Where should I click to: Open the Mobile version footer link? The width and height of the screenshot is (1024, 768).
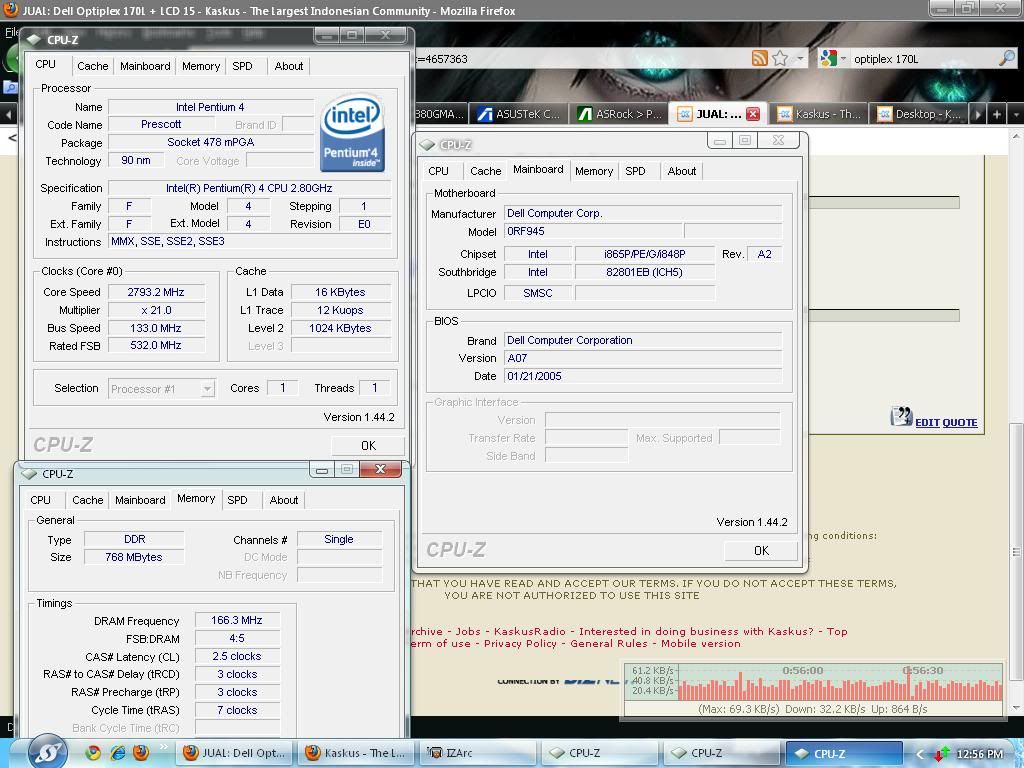pos(701,644)
